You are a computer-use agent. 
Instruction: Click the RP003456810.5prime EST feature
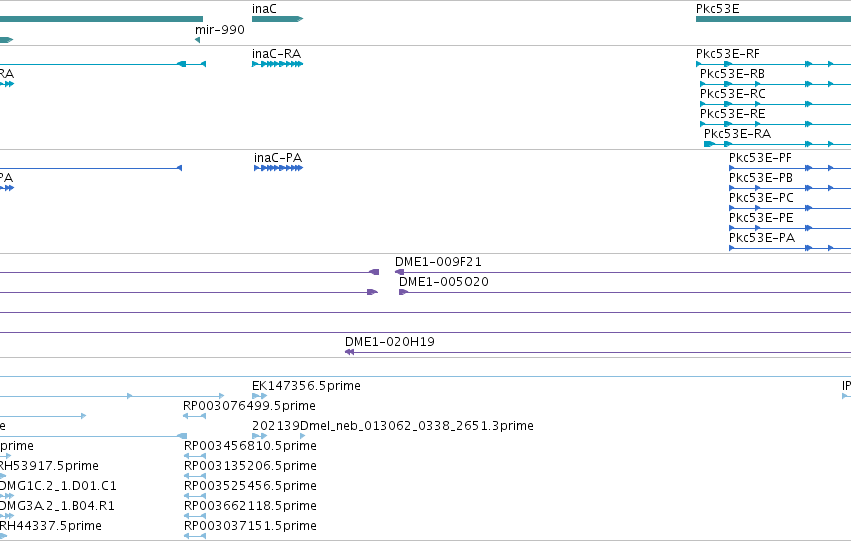195,456
